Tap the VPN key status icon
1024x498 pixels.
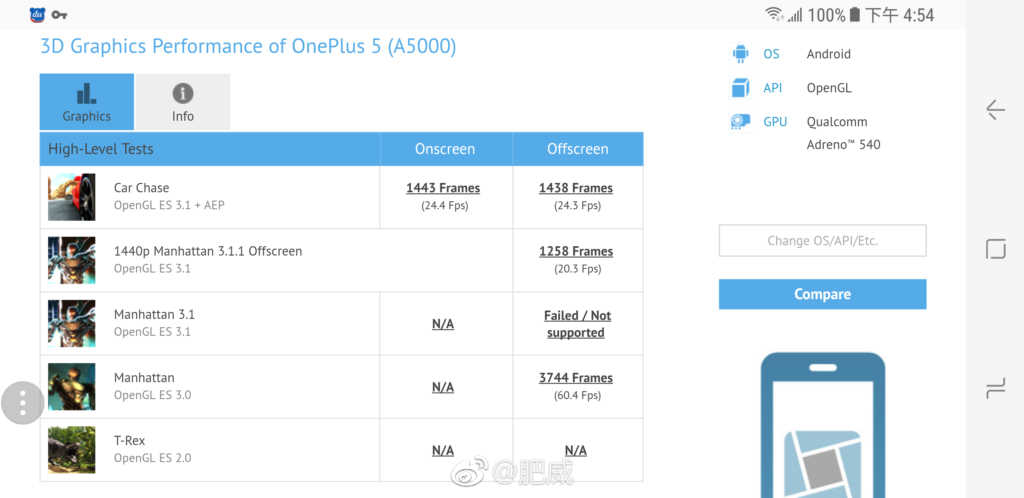[59, 14]
